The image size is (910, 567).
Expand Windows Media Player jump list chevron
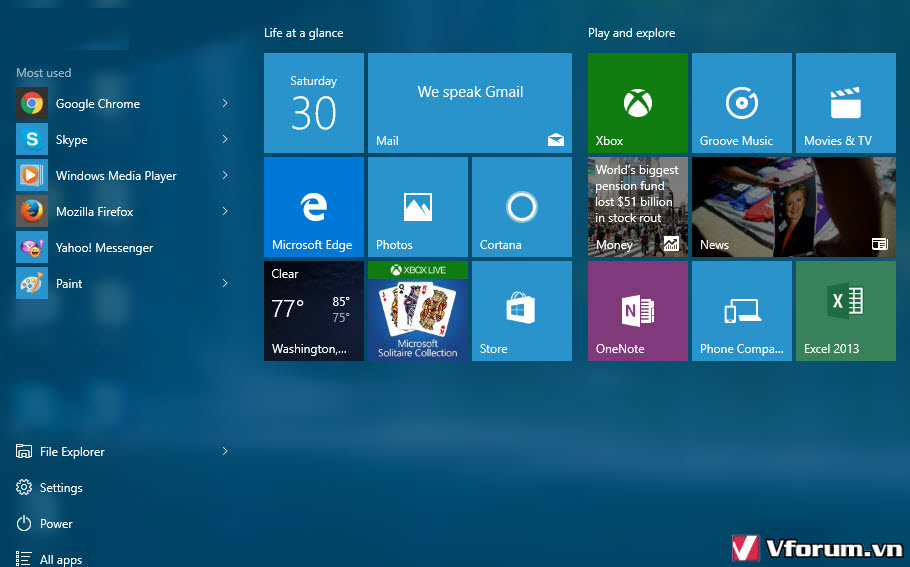(225, 175)
